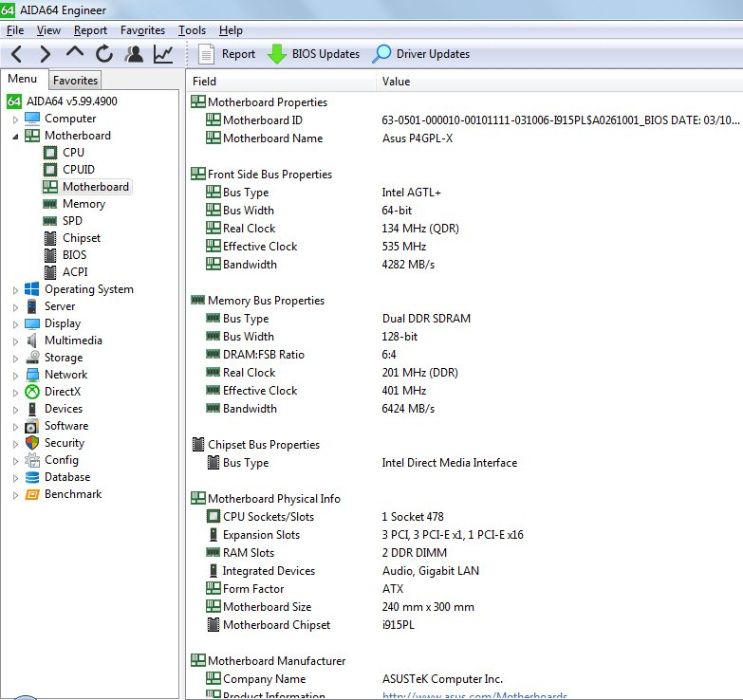Click the Config gear icon

point(32,460)
